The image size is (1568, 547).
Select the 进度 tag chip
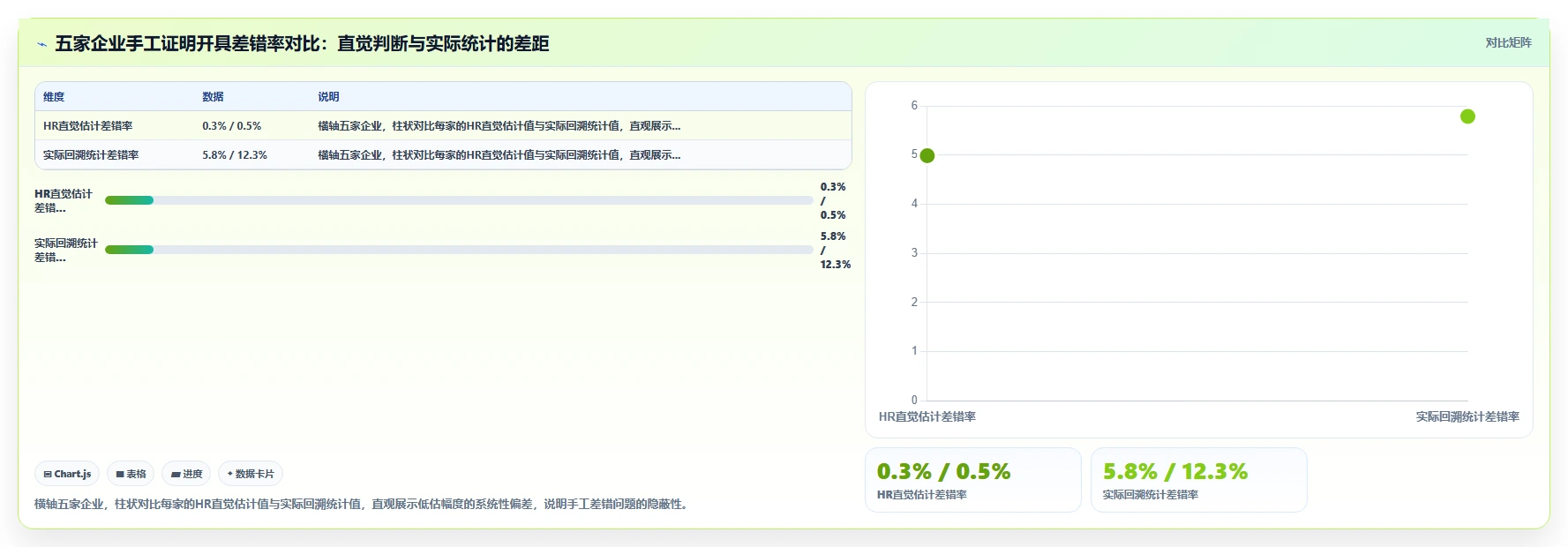[186, 474]
